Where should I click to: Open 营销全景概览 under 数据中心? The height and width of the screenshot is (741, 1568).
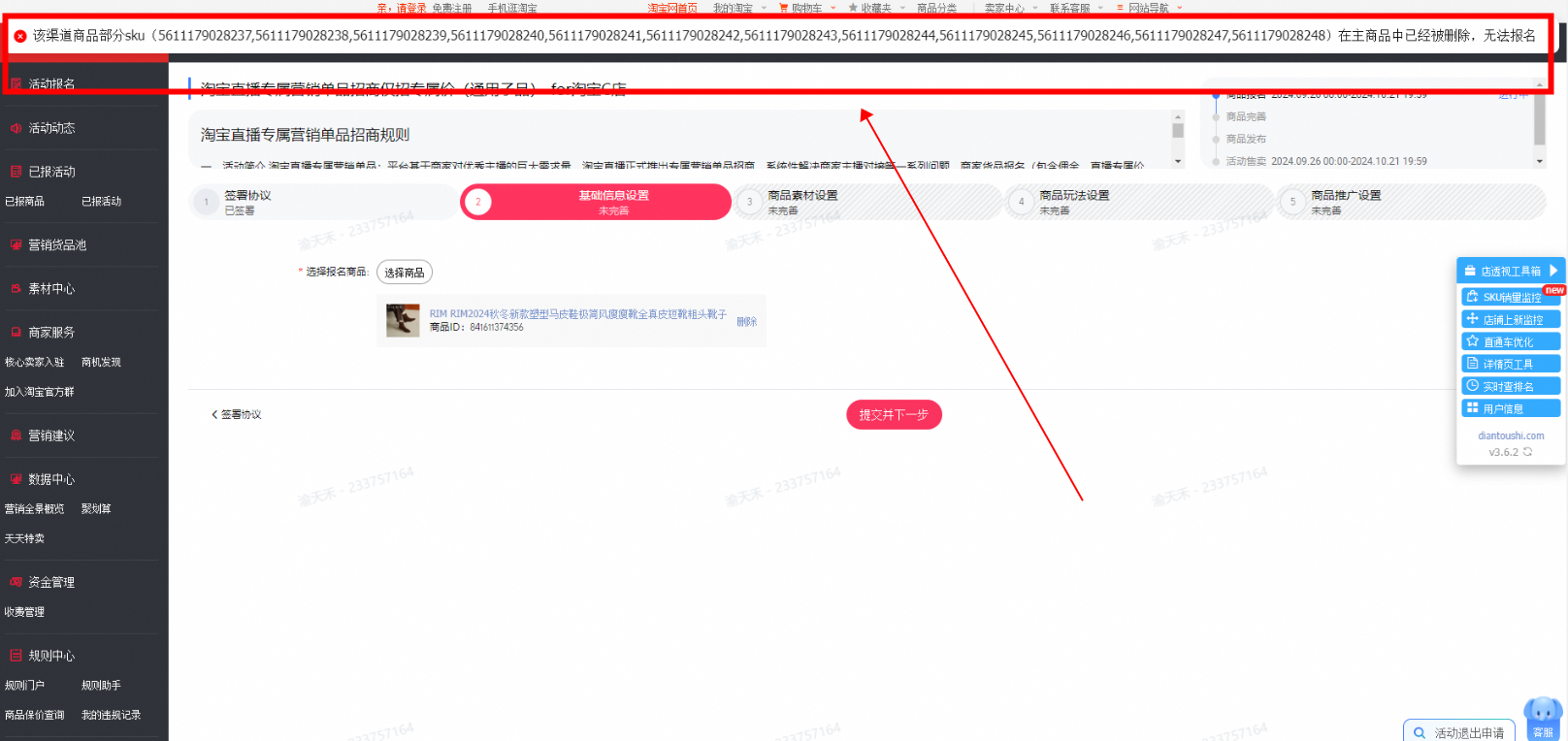(x=34, y=509)
